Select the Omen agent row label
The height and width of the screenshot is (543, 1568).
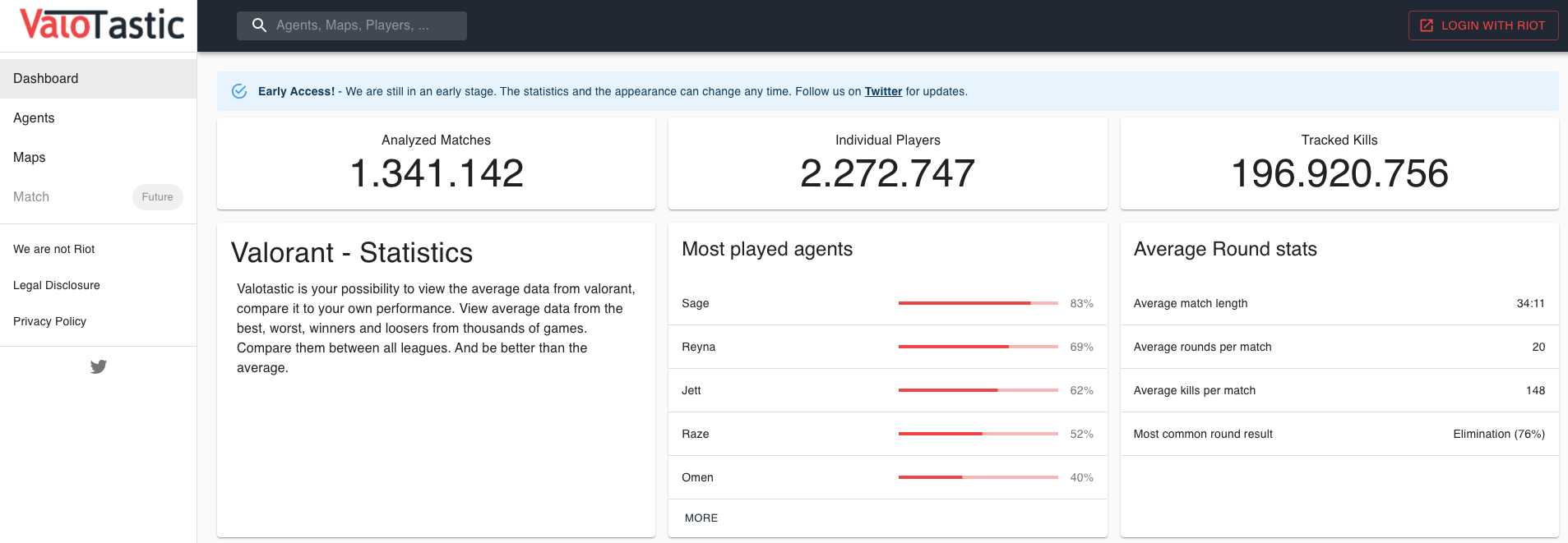[698, 477]
